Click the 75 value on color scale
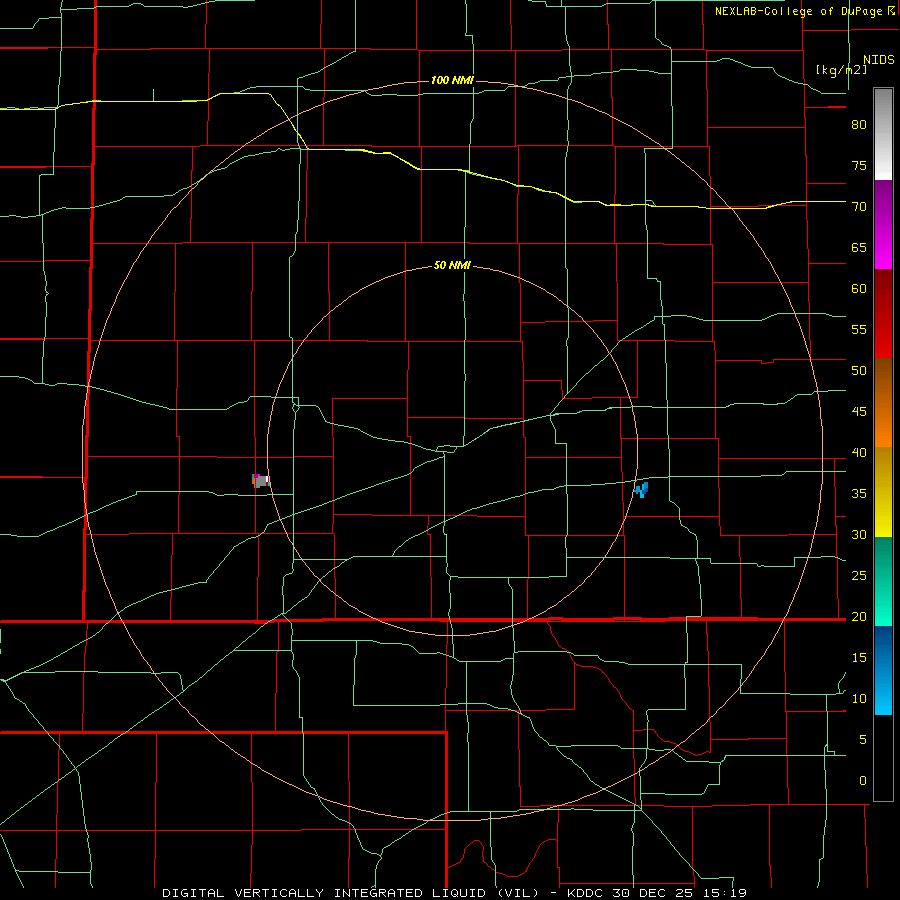 pyautogui.click(x=859, y=165)
